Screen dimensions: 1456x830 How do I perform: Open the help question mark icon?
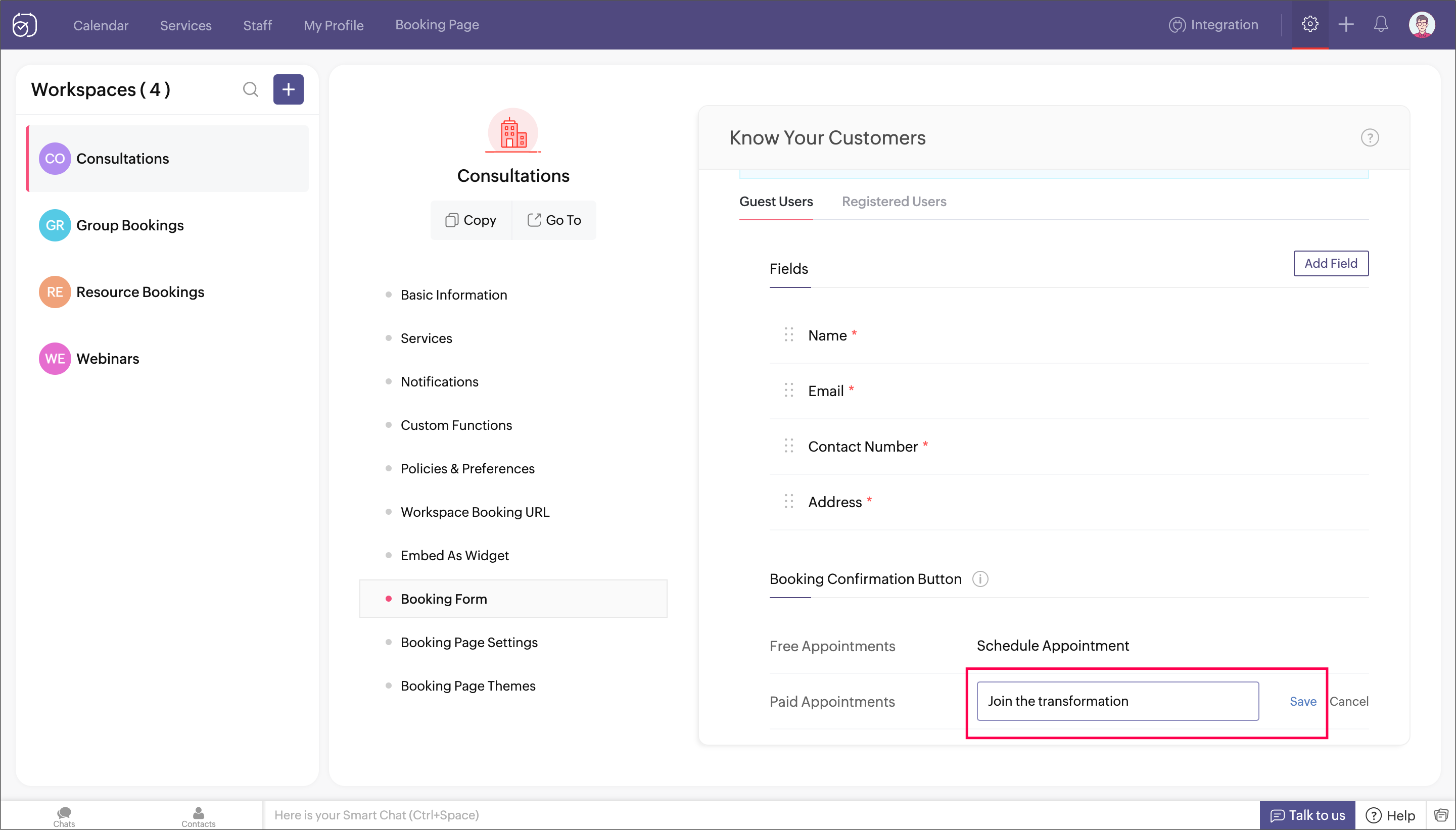pyautogui.click(x=1369, y=138)
